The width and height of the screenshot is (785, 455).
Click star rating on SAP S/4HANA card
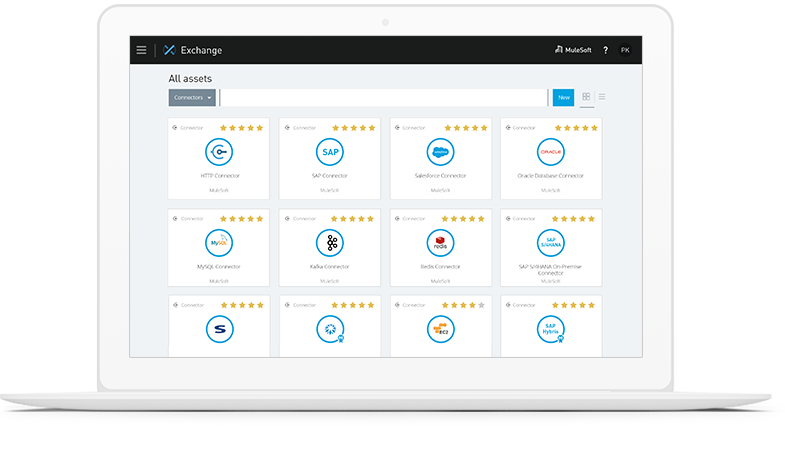(x=577, y=218)
